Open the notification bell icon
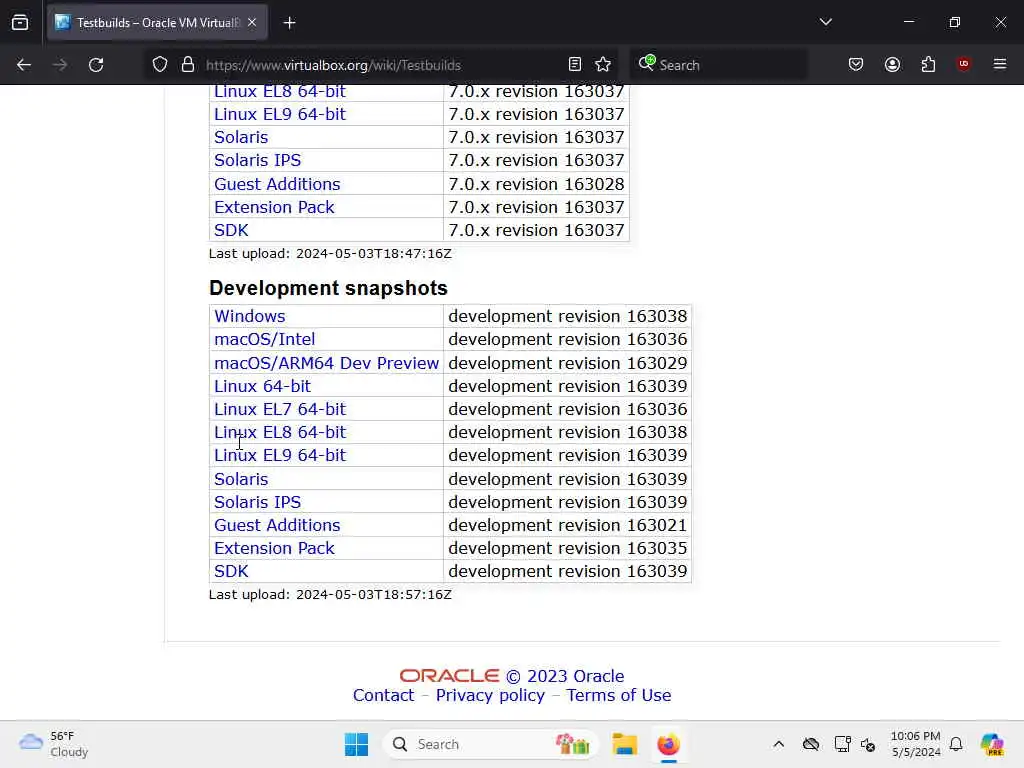The height and width of the screenshot is (768, 1024). tap(956, 744)
